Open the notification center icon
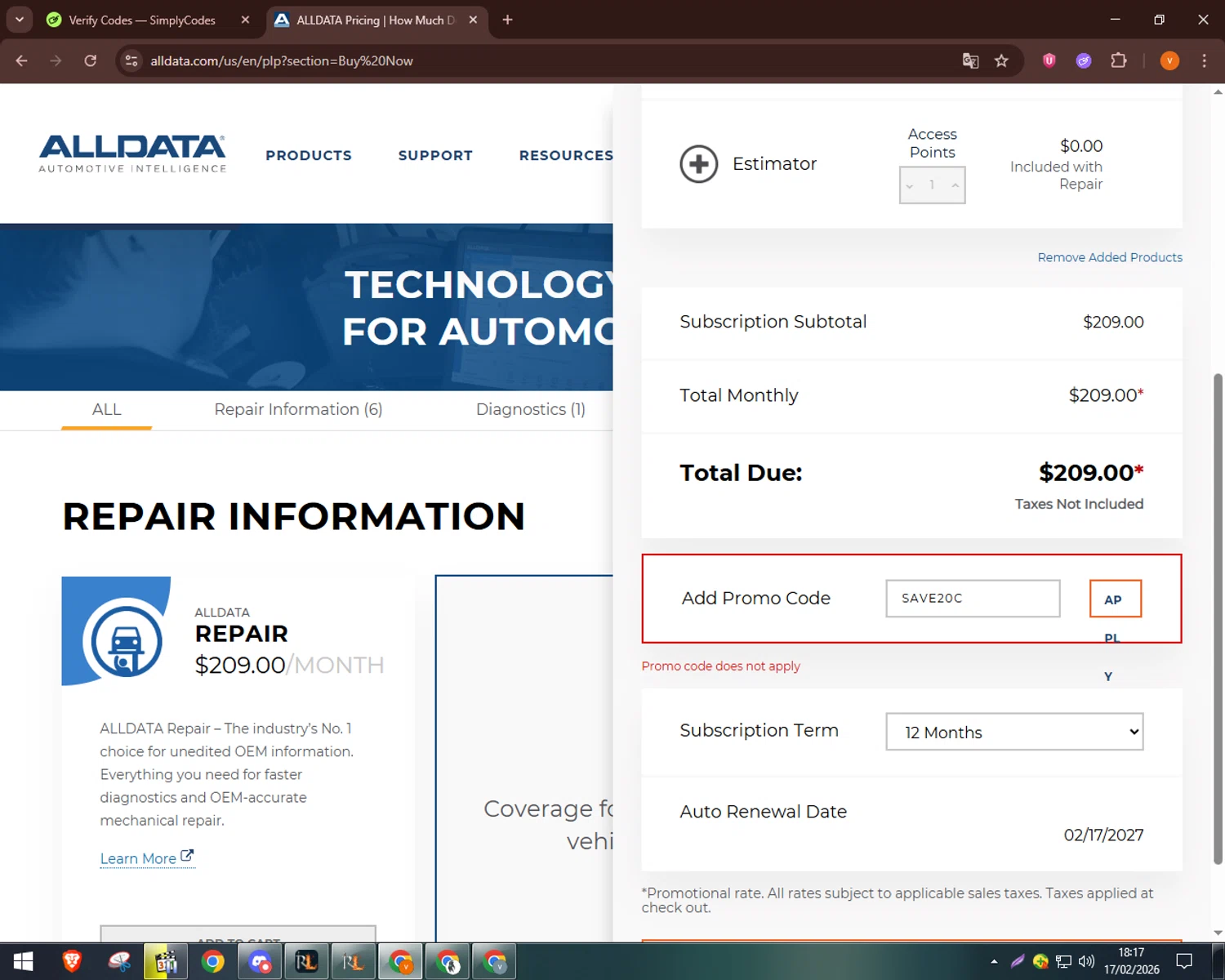 1184,961
